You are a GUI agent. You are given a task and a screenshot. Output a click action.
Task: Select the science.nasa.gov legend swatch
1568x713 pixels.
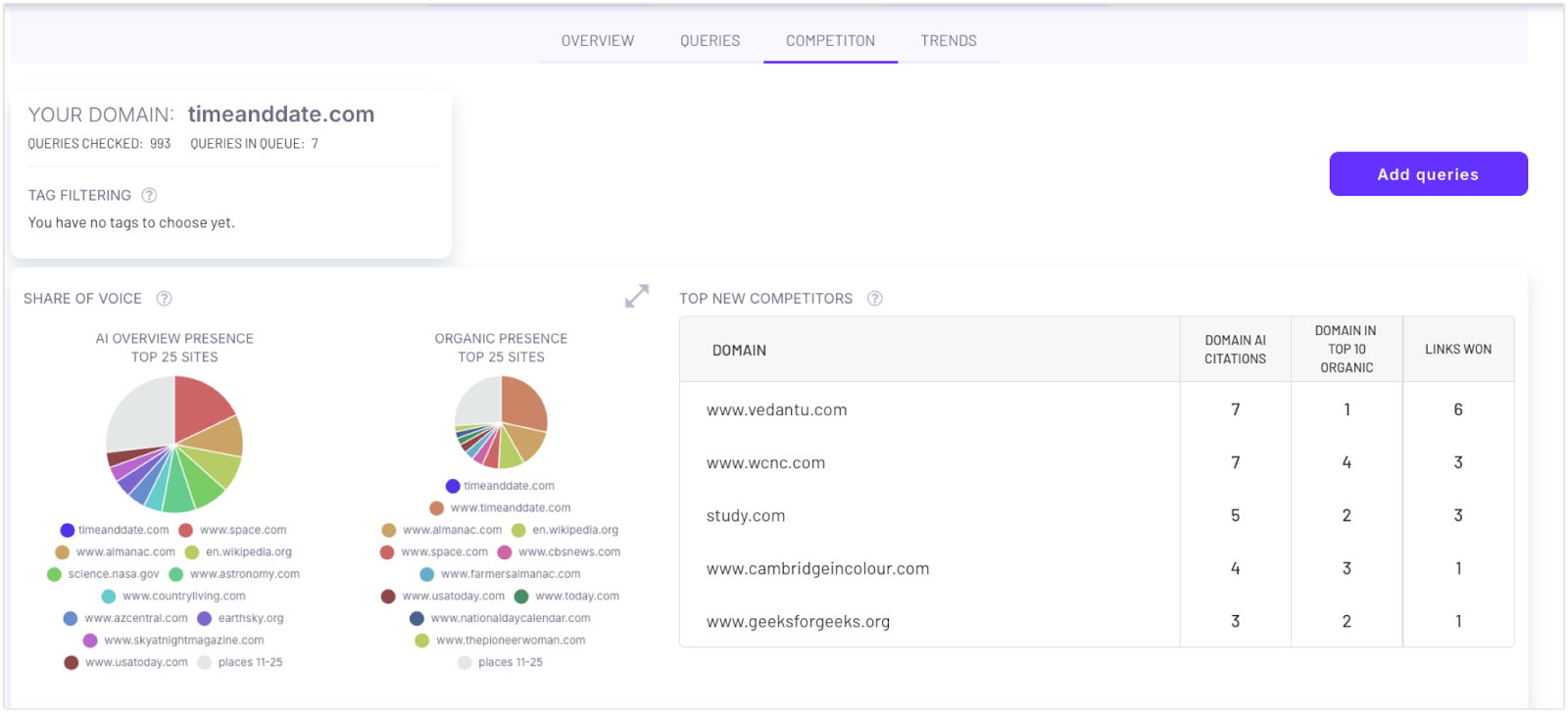[x=55, y=574]
